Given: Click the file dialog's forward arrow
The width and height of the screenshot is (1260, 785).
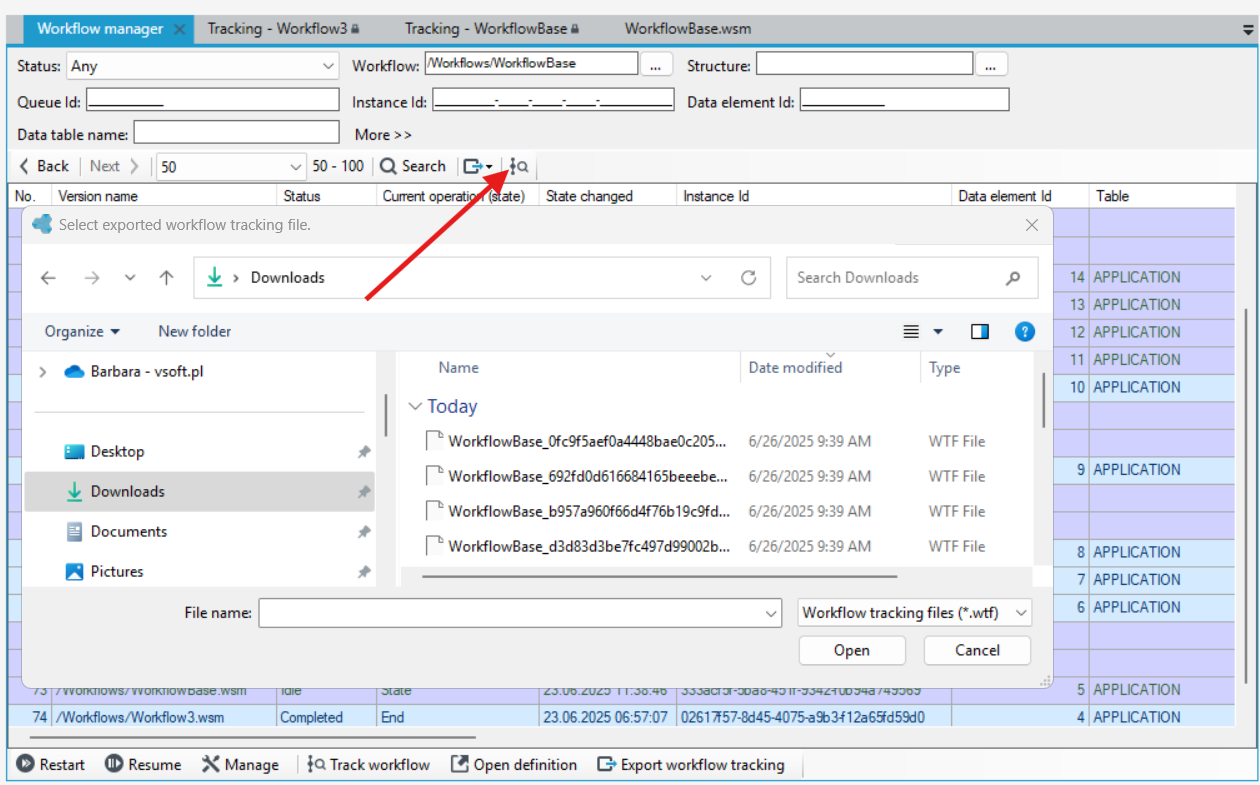Looking at the screenshot, I should (x=93, y=278).
